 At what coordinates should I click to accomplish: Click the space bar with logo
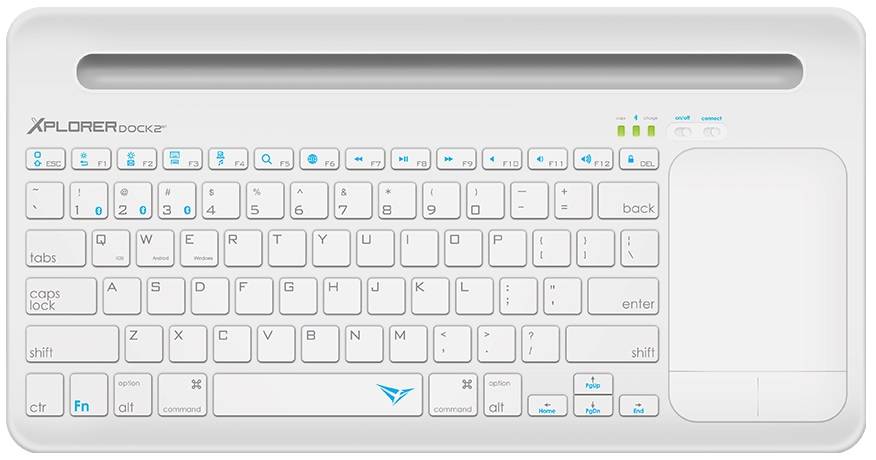coord(317,395)
